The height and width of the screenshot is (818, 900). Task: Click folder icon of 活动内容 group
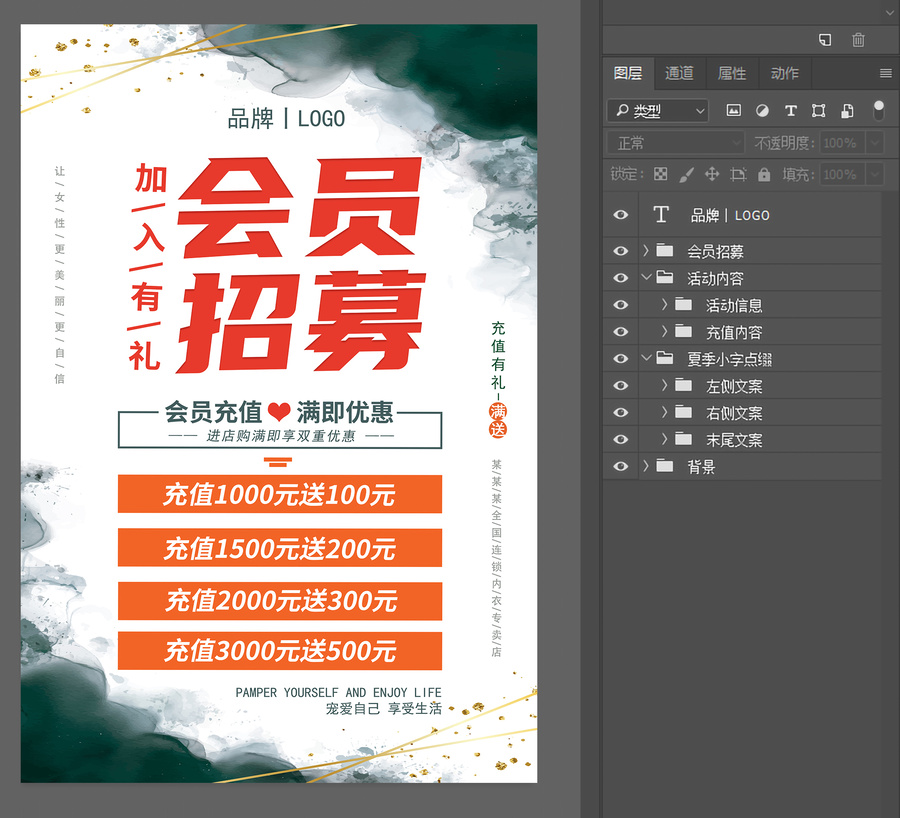point(665,277)
